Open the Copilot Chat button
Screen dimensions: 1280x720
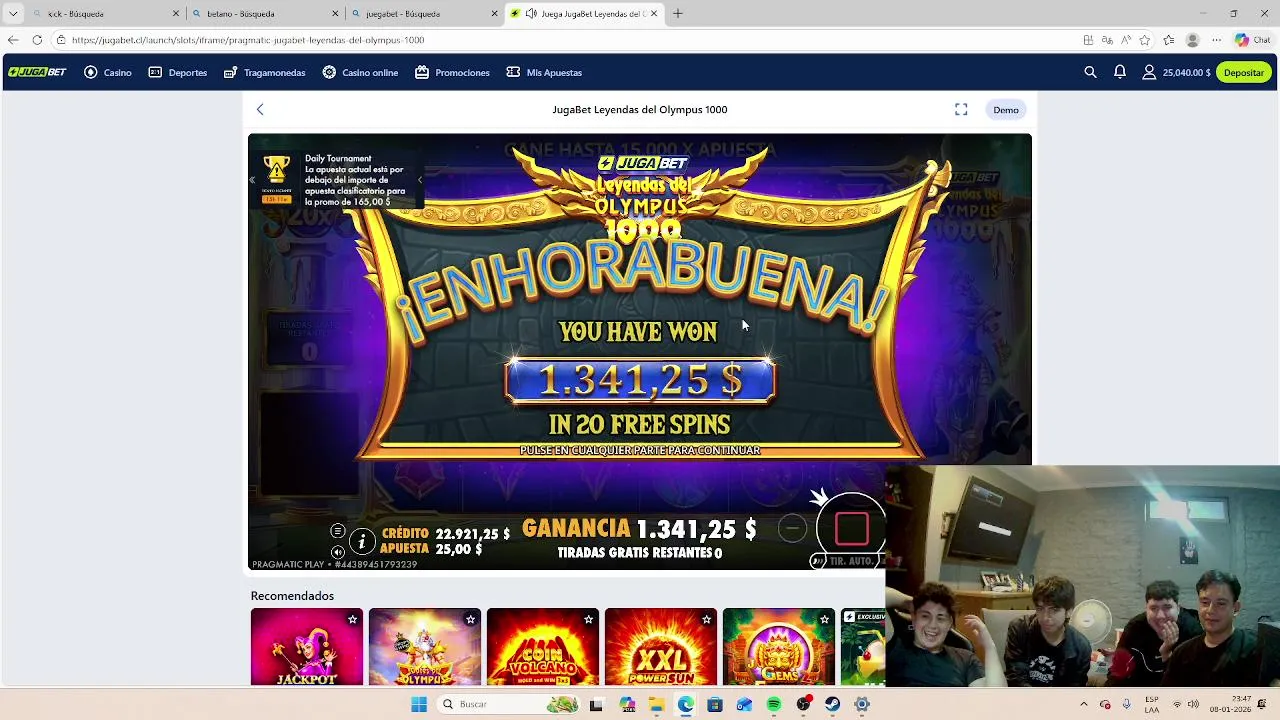(x=1255, y=40)
